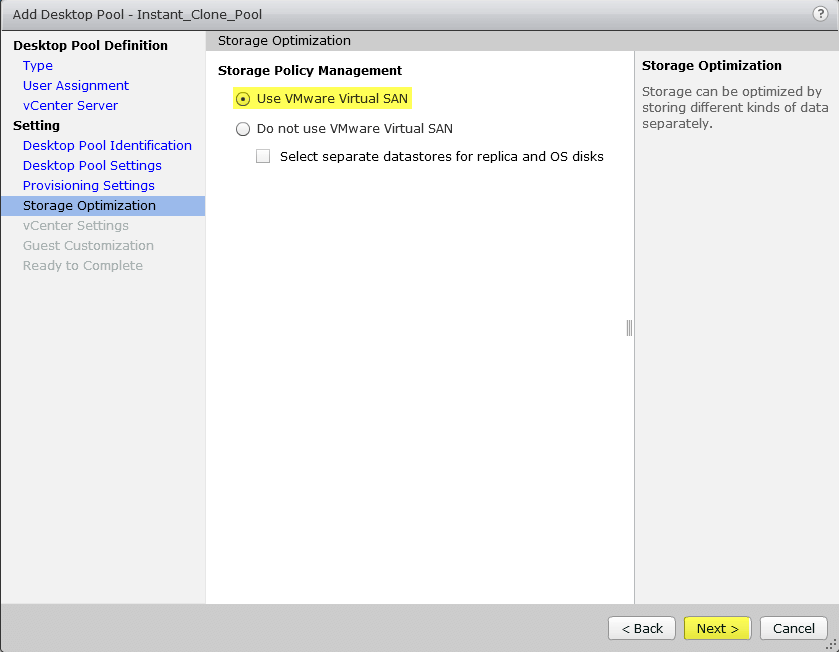
Task: Check separate datastores for replica and OS disks
Action: click(263, 156)
